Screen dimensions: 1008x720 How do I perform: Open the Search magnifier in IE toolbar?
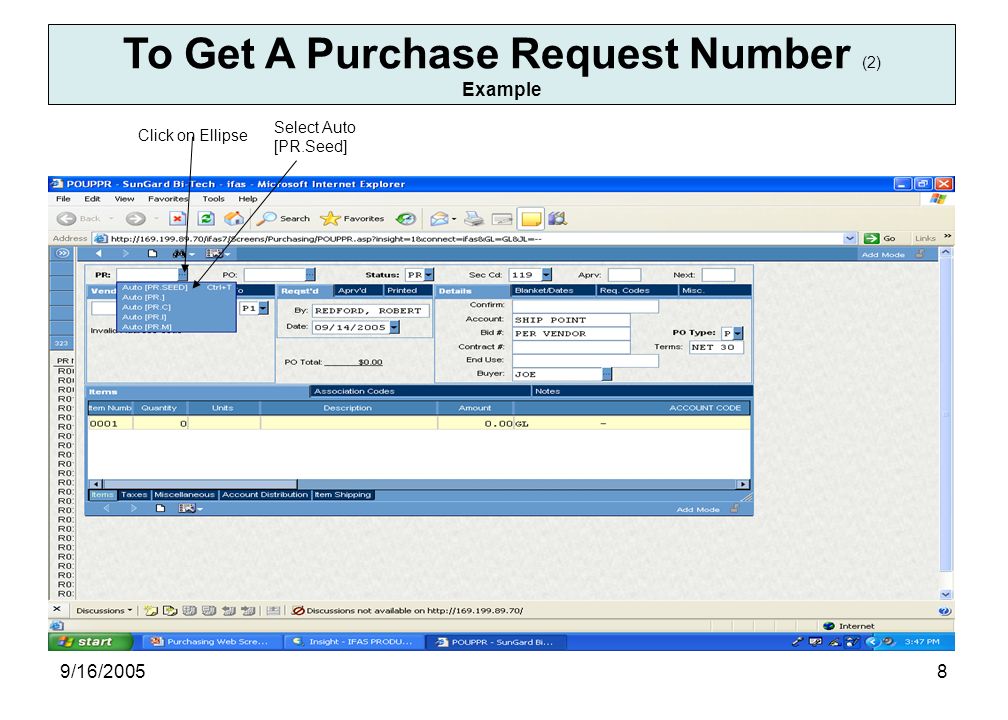pyautogui.click(x=284, y=219)
